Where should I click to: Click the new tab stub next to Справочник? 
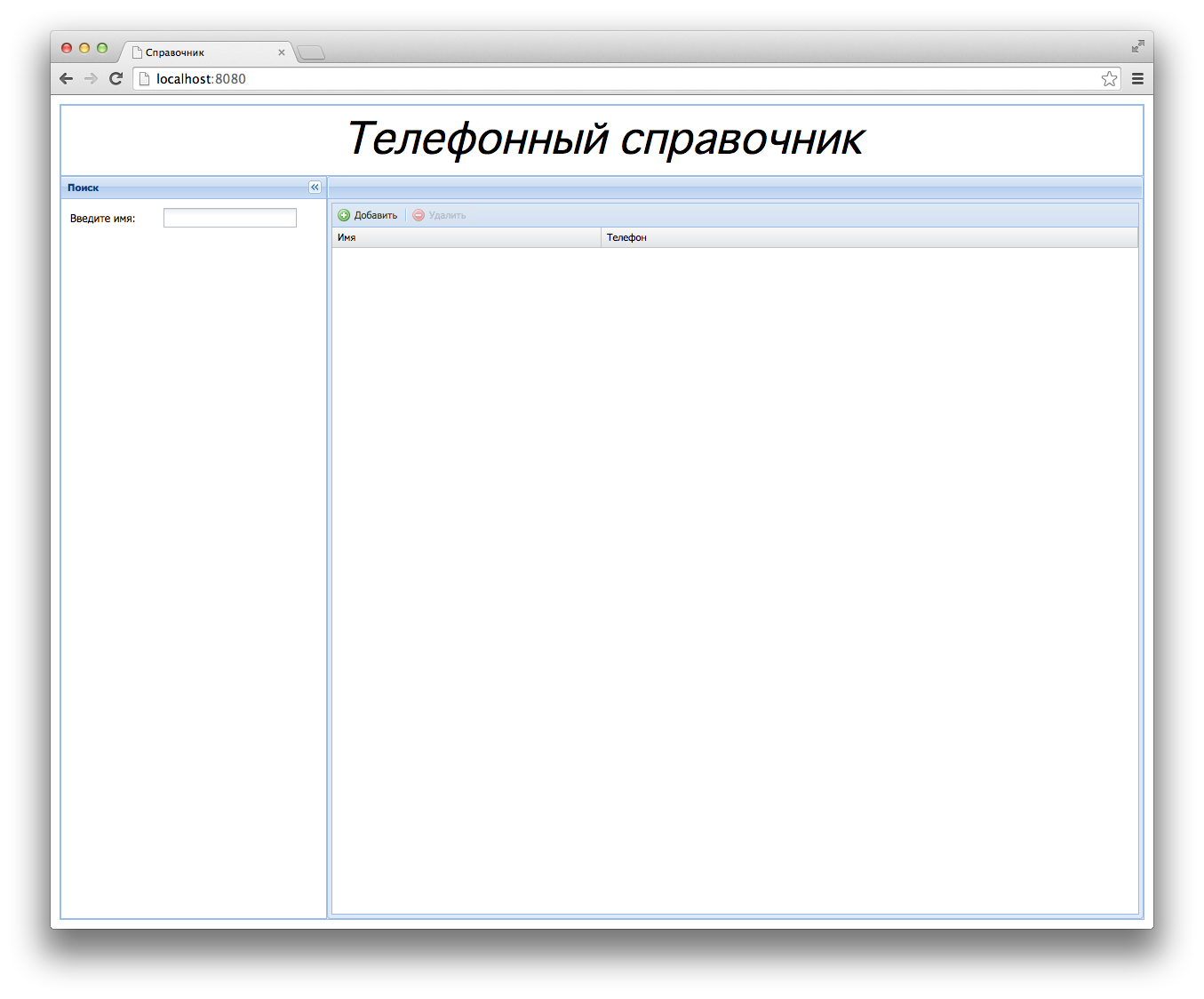click(x=310, y=52)
